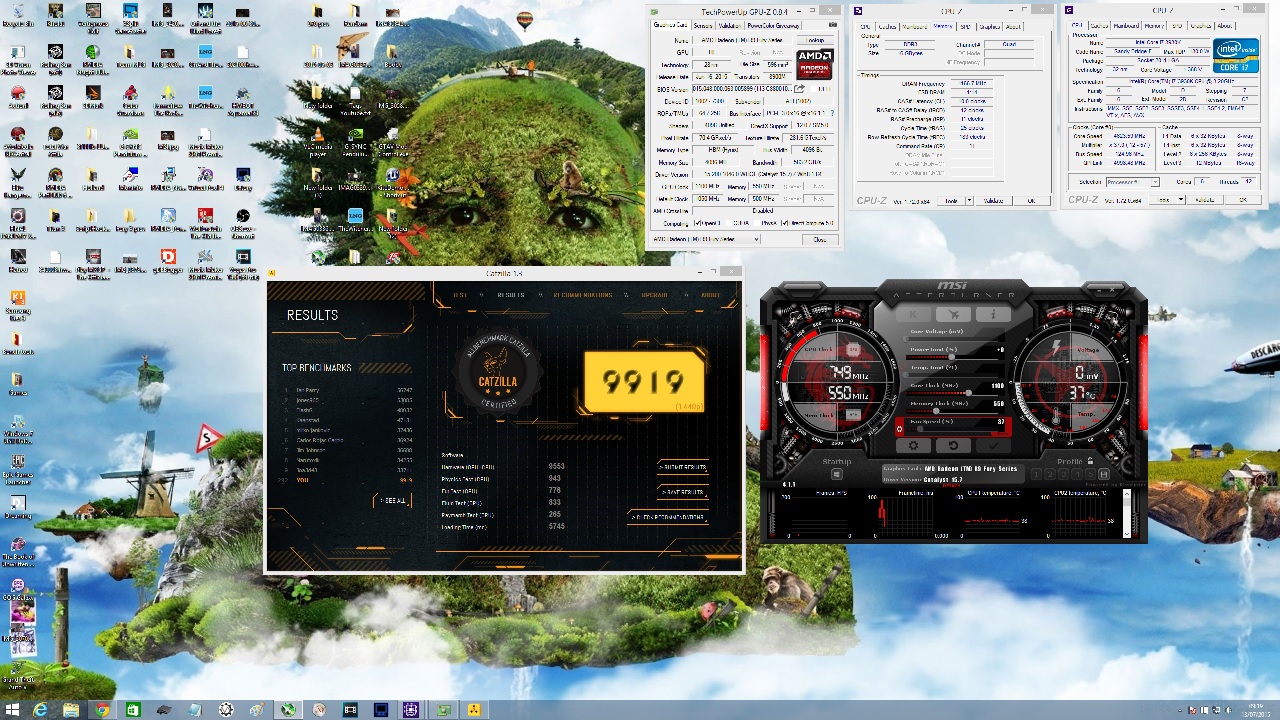Click Afterburner's airplane icon button

coord(954,315)
